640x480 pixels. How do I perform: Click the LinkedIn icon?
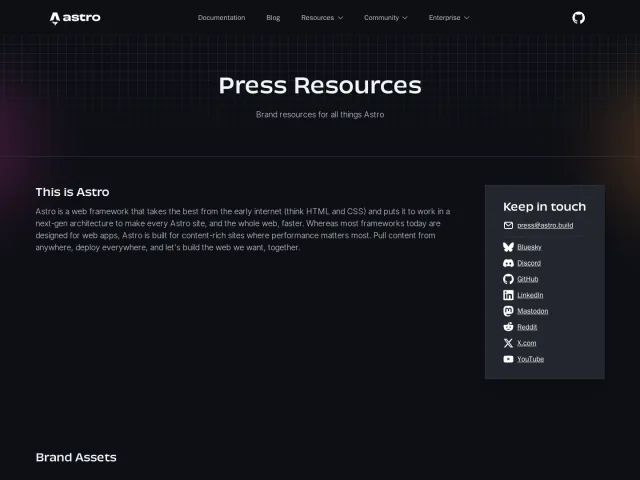coord(508,295)
